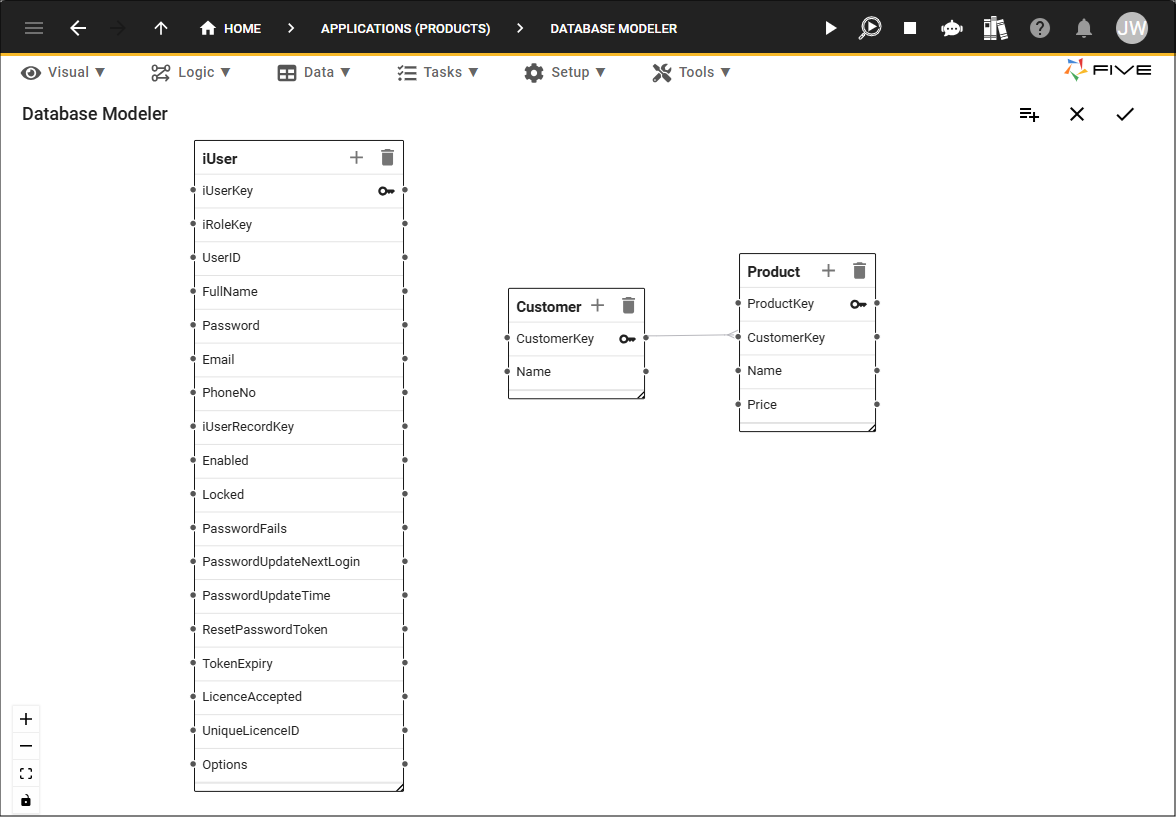Screen dimensions: 1176x817
Task: Click the Five logo
Action: [x=1108, y=70]
